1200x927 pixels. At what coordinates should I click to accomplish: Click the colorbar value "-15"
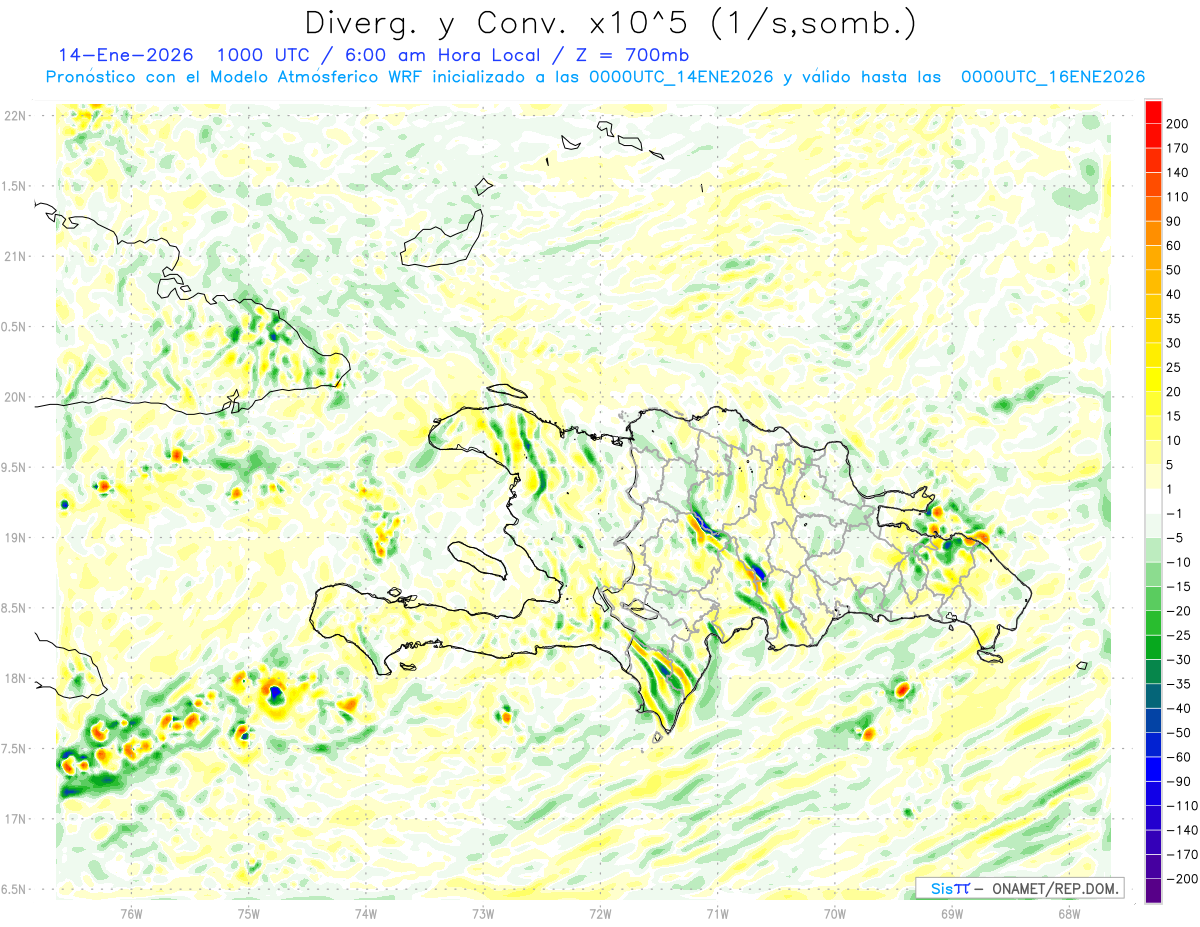click(1177, 586)
